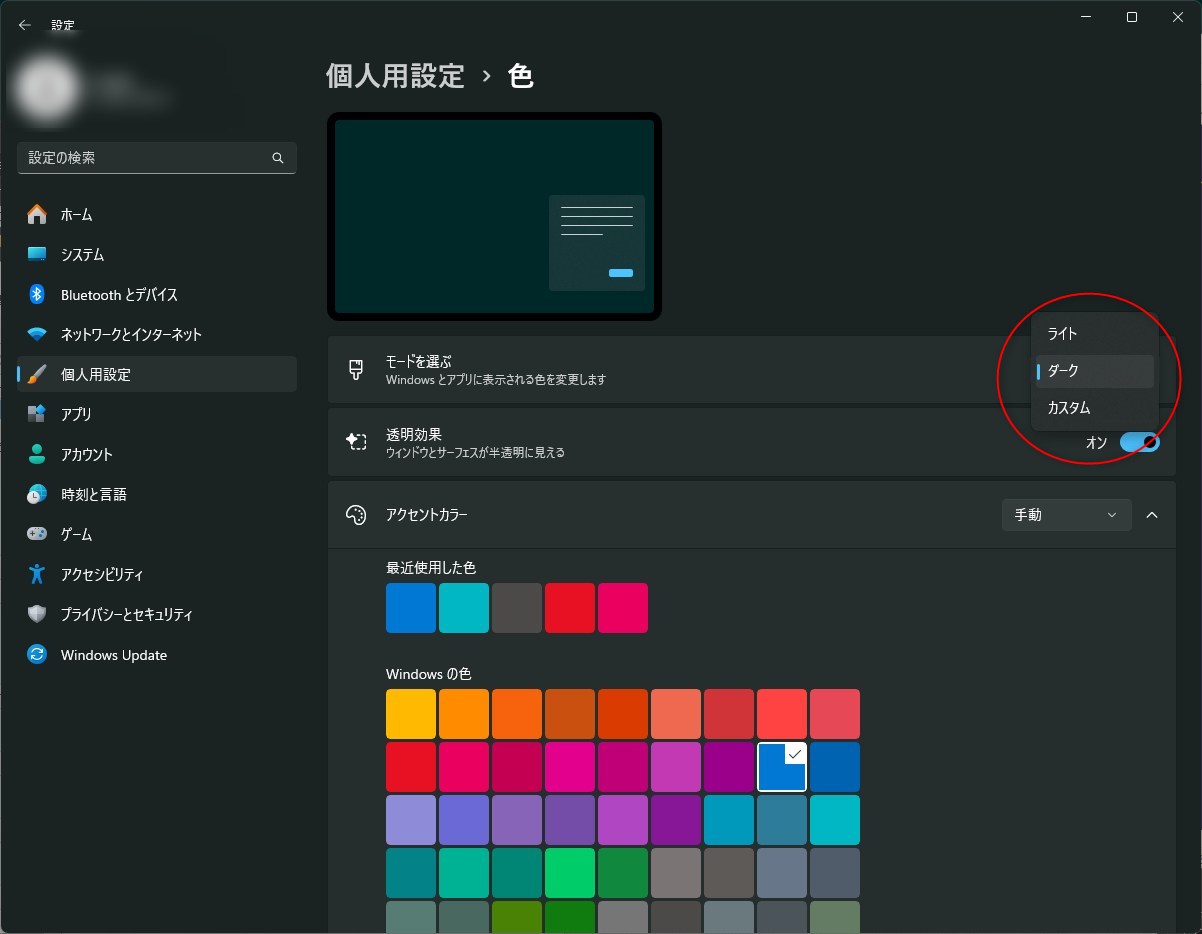Open 時刻と言語 settings
This screenshot has width=1202, height=934.
[157, 494]
